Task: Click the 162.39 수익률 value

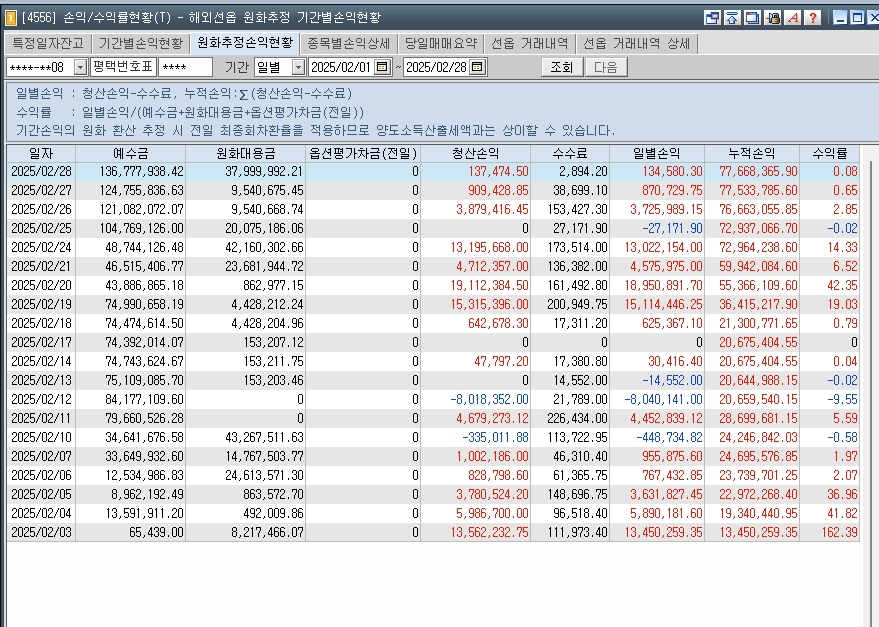Action: pos(840,532)
